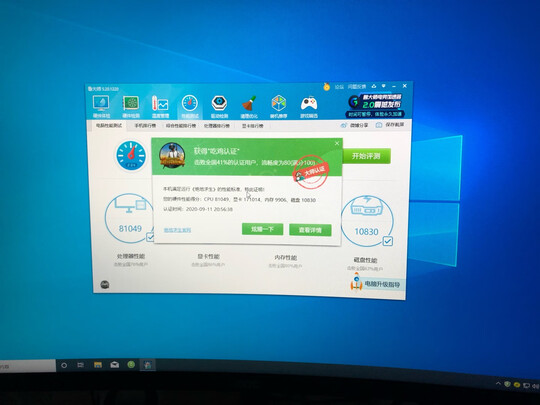Image resolution: width=540 pixels, height=405 pixels.
Task: Click the green 查看详情 view details button
Action: point(310,230)
